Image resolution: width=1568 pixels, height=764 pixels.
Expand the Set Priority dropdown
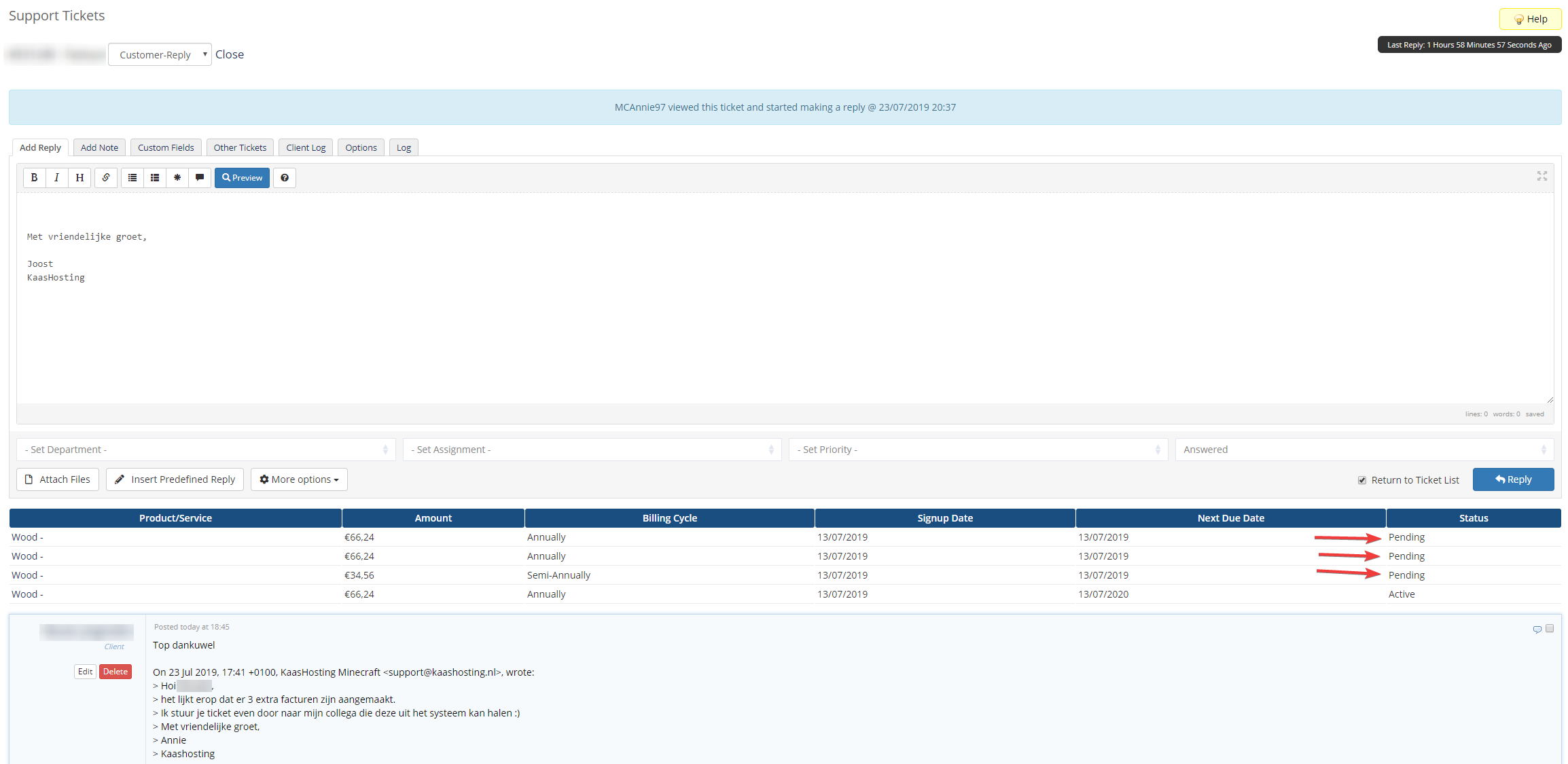click(x=978, y=450)
